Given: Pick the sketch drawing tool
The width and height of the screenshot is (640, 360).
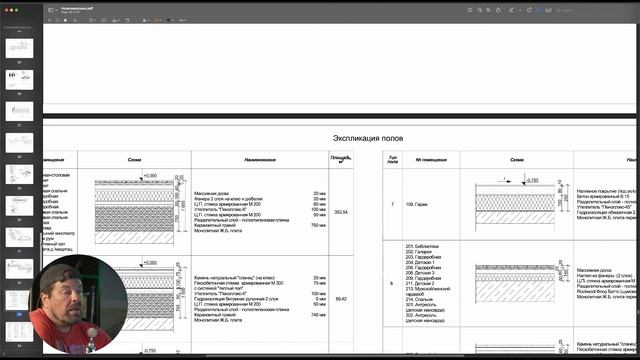Looking at the screenshot, I should point(75,20).
